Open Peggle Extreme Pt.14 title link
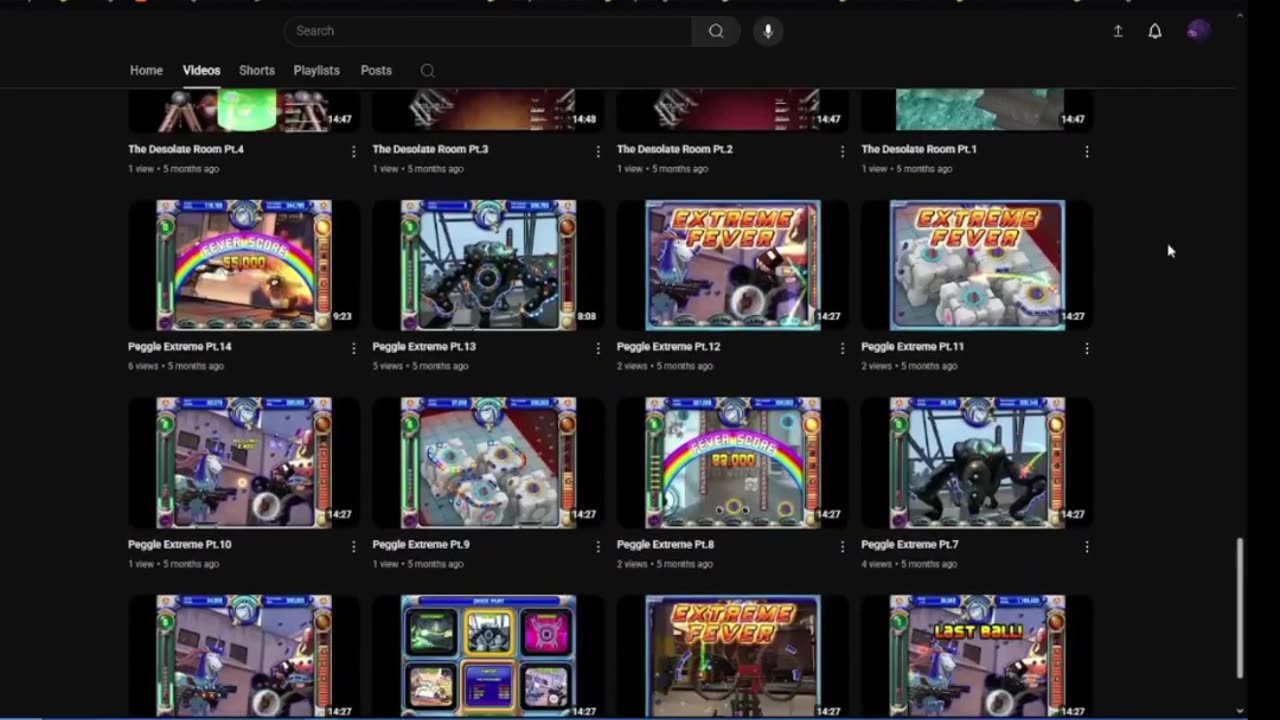Image resolution: width=1280 pixels, height=720 pixels. pos(180,346)
